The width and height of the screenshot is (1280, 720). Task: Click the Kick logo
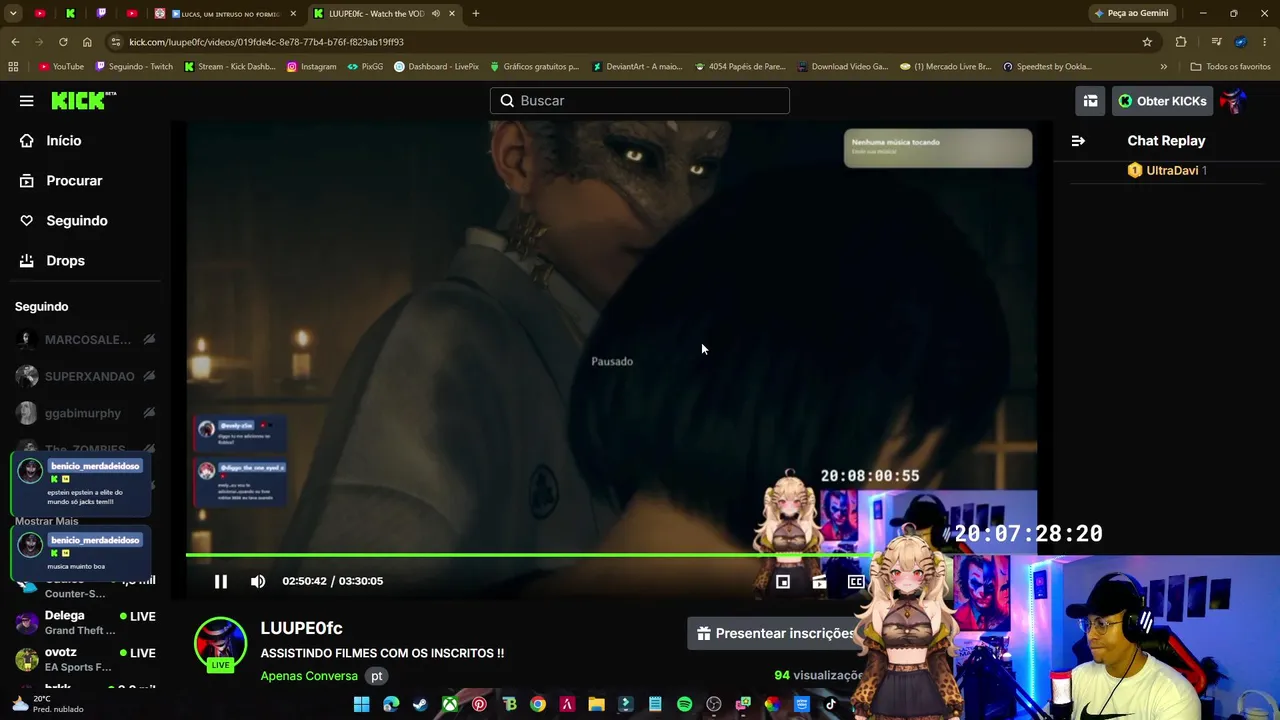click(83, 101)
